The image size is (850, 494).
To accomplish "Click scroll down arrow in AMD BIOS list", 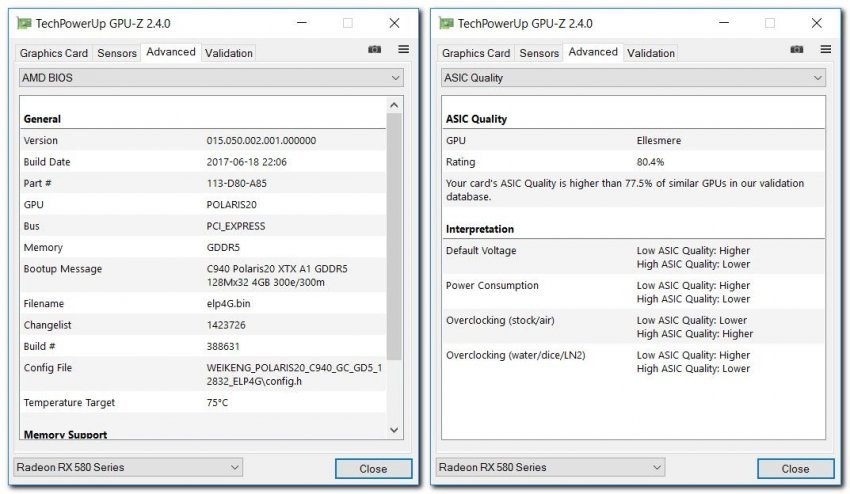I will click(x=394, y=429).
